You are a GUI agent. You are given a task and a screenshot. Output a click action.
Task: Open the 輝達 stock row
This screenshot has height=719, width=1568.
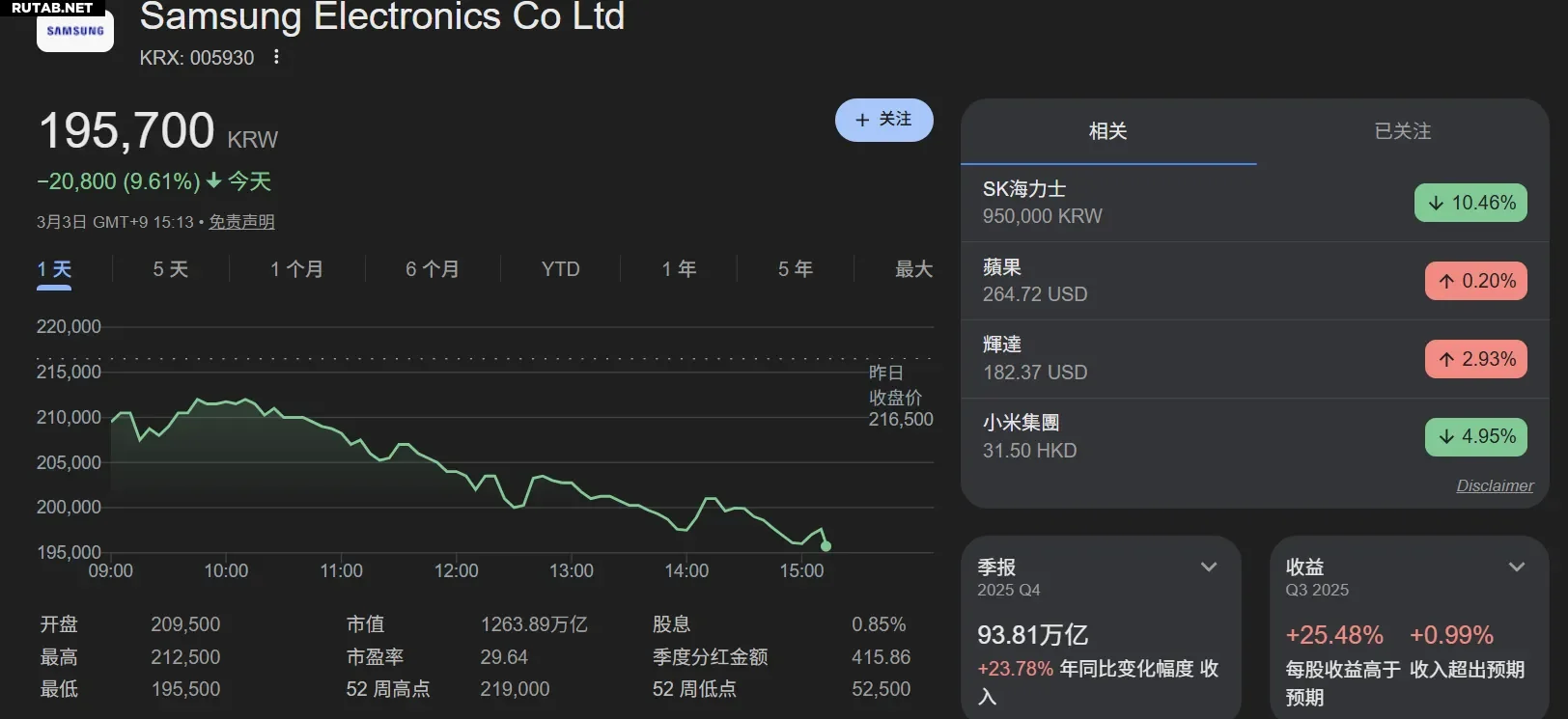(x=1255, y=359)
